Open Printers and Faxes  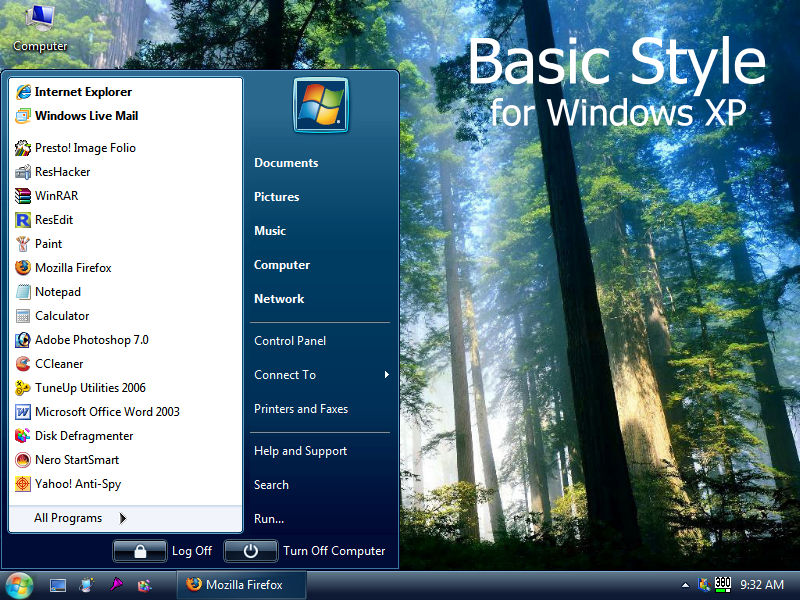(301, 409)
